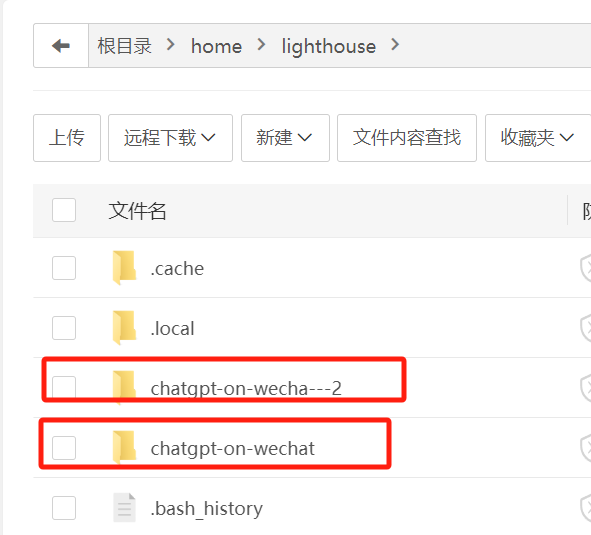Open the 新建 dropdown menu
This screenshot has width=591, height=535.
(285, 138)
